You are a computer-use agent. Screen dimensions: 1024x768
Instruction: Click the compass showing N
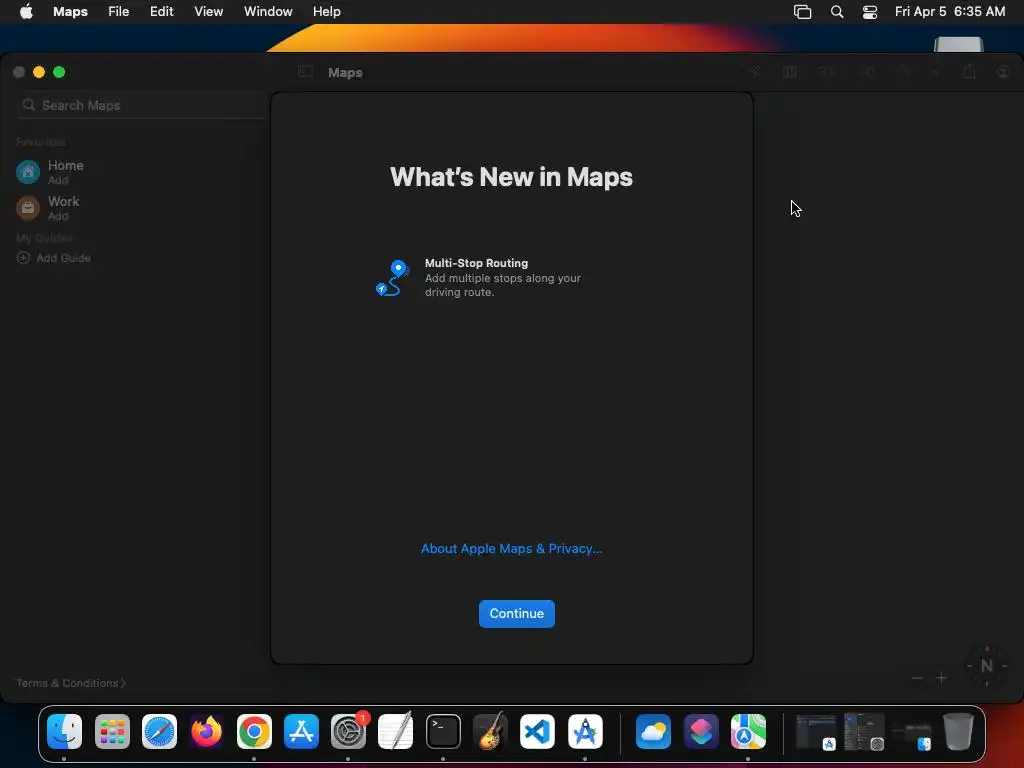point(987,665)
